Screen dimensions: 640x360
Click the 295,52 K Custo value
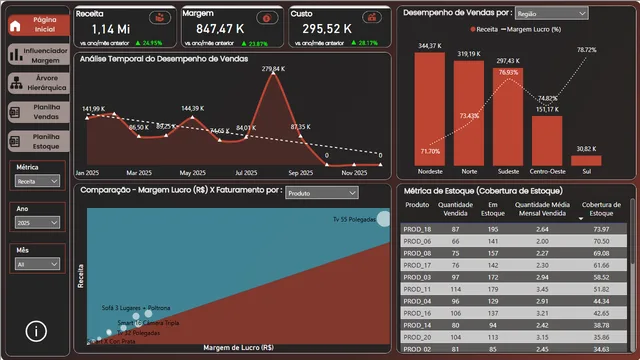(x=327, y=29)
